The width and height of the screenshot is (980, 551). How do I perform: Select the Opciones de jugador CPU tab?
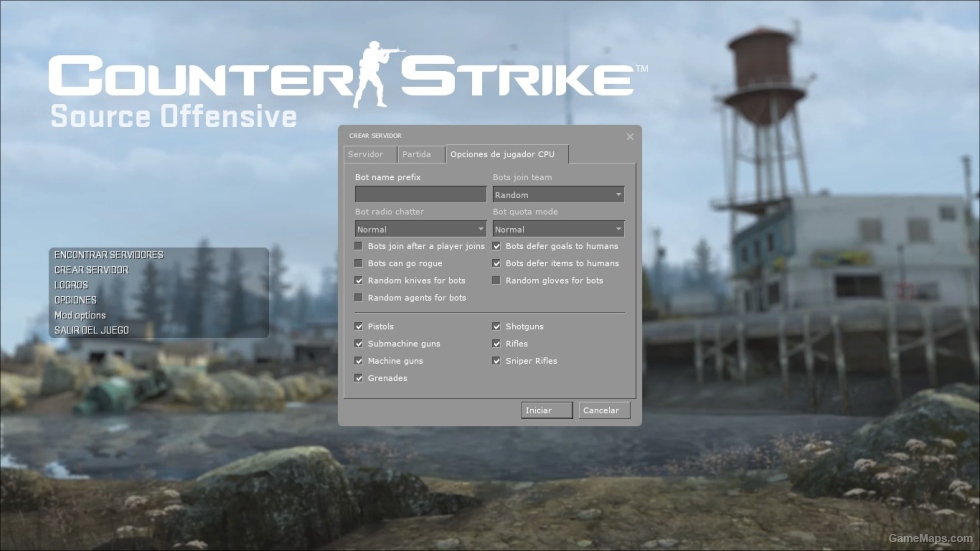(x=507, y=154)
